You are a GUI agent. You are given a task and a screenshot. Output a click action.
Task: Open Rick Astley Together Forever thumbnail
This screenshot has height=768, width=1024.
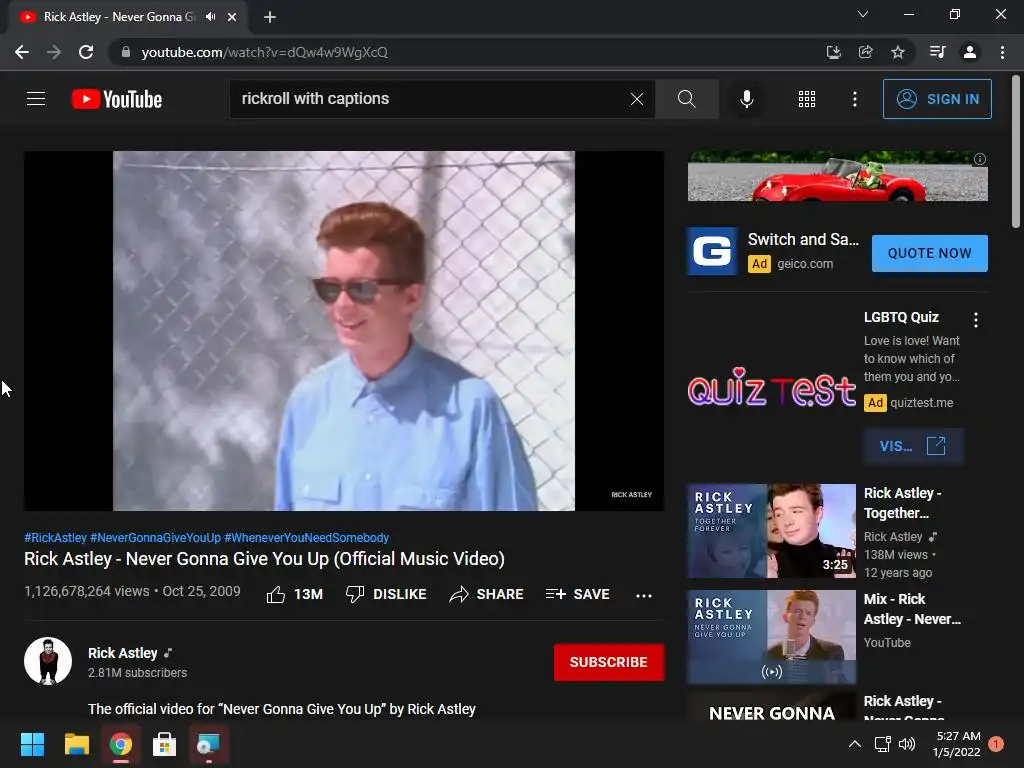coord(771,531)
